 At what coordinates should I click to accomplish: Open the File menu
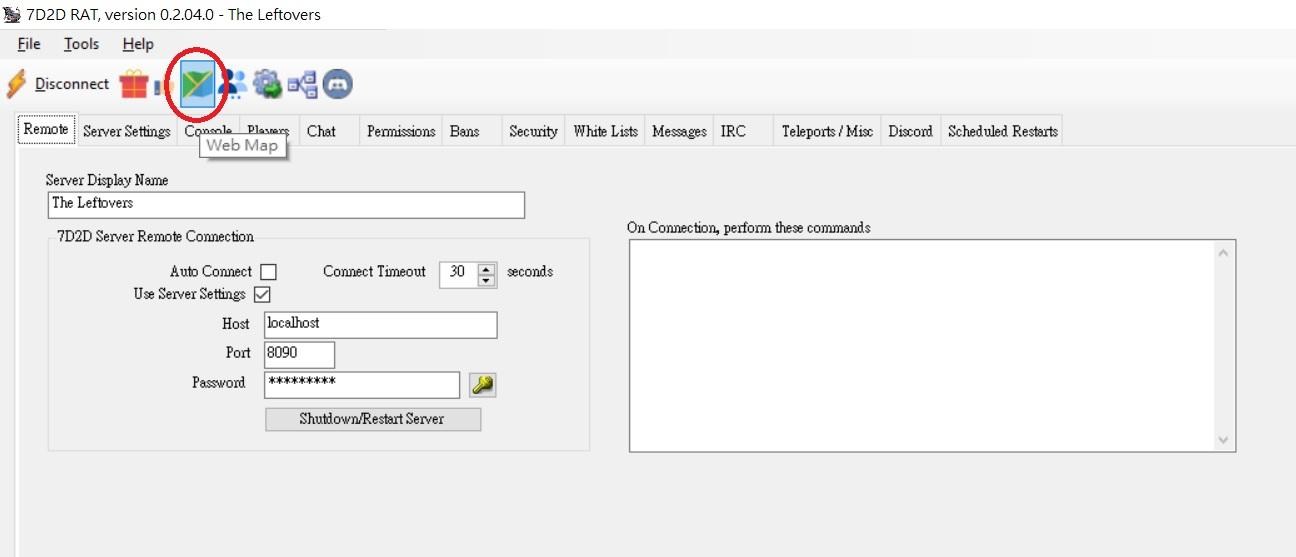point(29,44)
